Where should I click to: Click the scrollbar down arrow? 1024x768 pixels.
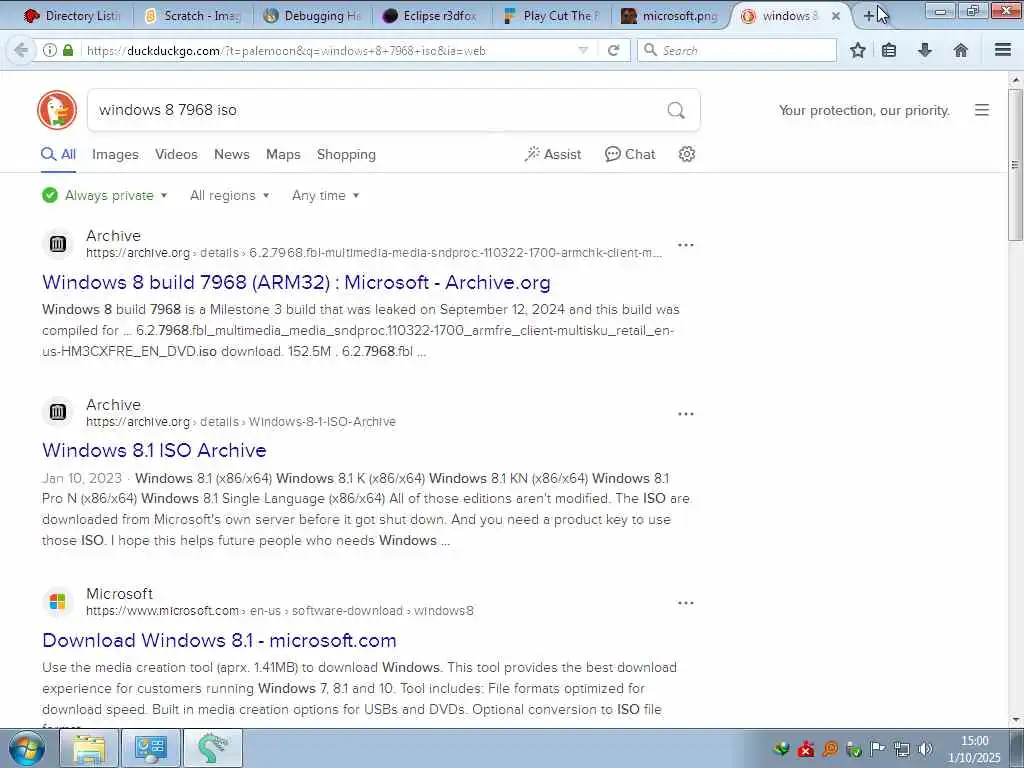tap(1015, 720)
